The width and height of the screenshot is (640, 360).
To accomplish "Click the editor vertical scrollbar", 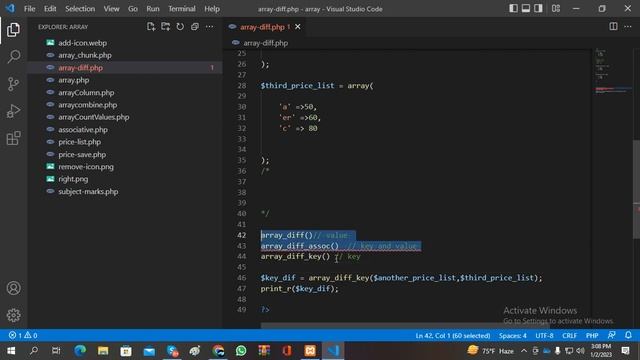I will point(636,189).
